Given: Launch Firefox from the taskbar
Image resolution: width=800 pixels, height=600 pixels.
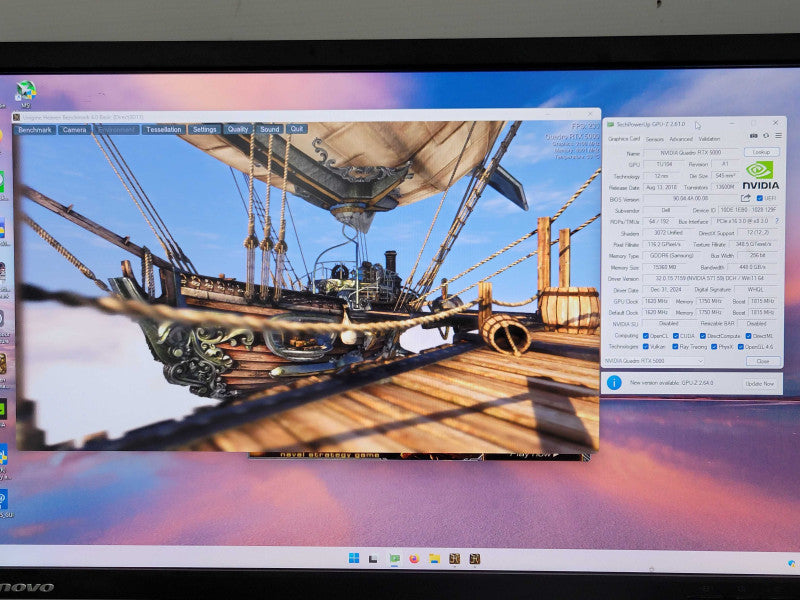Looking at the screenshot, I should click(414, 559).
